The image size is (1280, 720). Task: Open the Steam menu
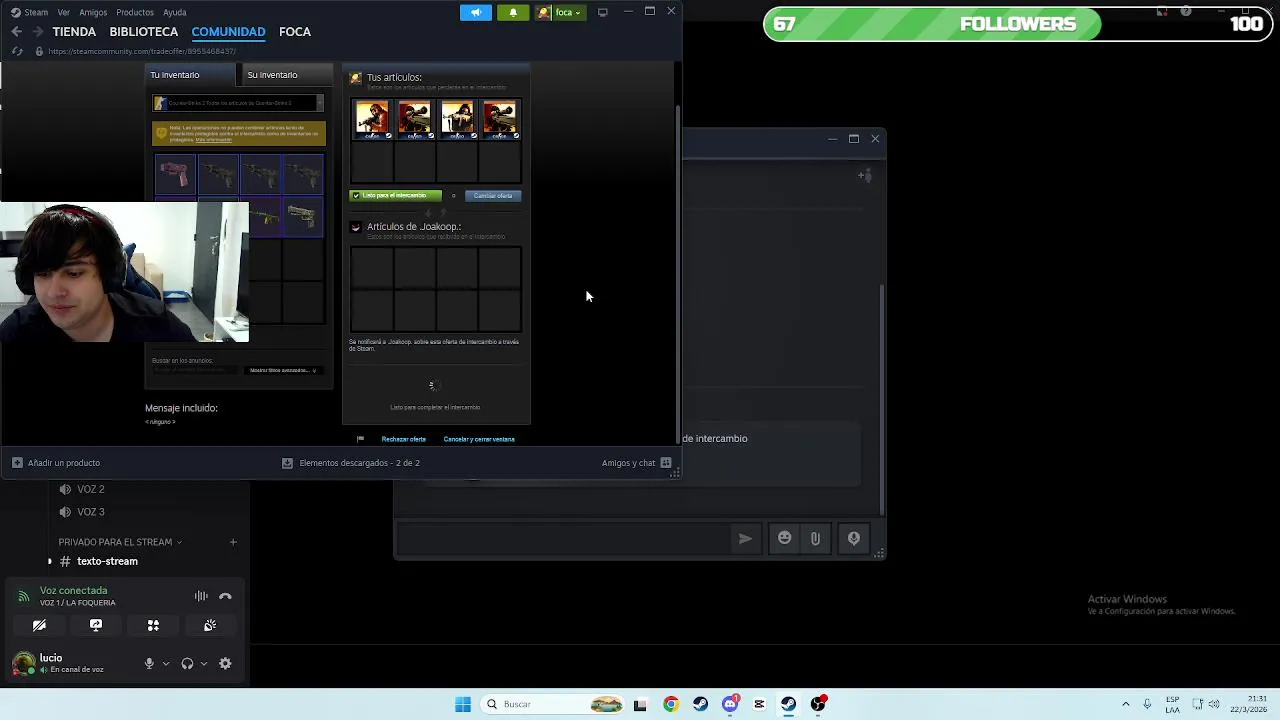29,12
